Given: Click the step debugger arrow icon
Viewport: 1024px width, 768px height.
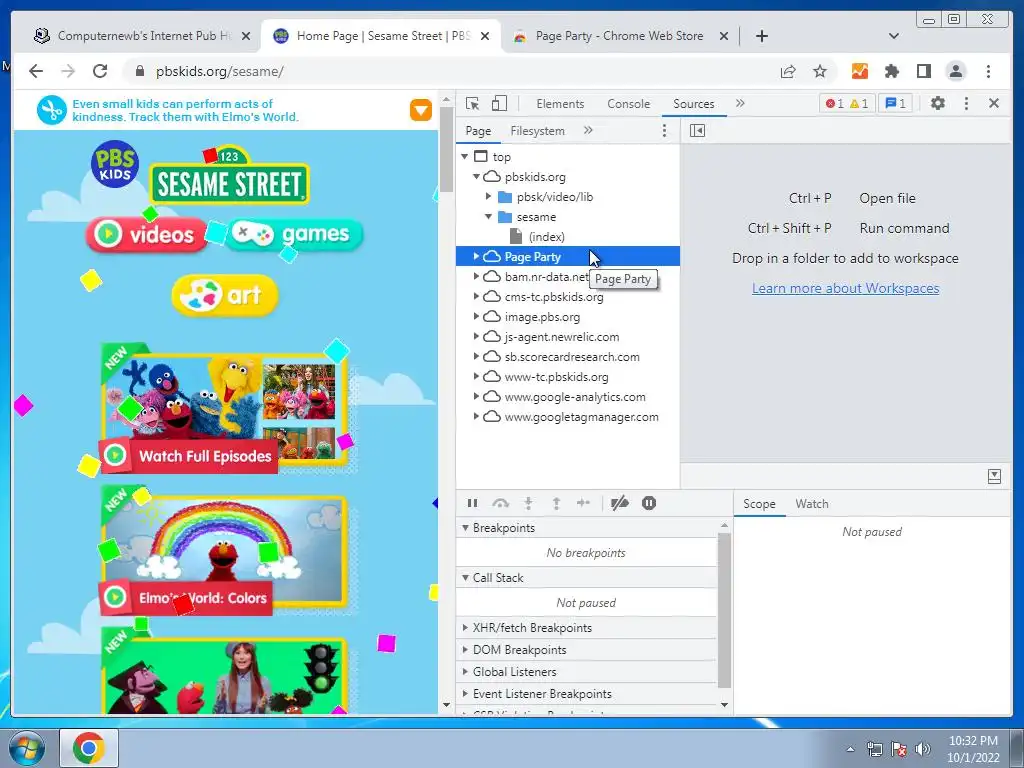Looking at the screenshot, I should coord(583,503).
